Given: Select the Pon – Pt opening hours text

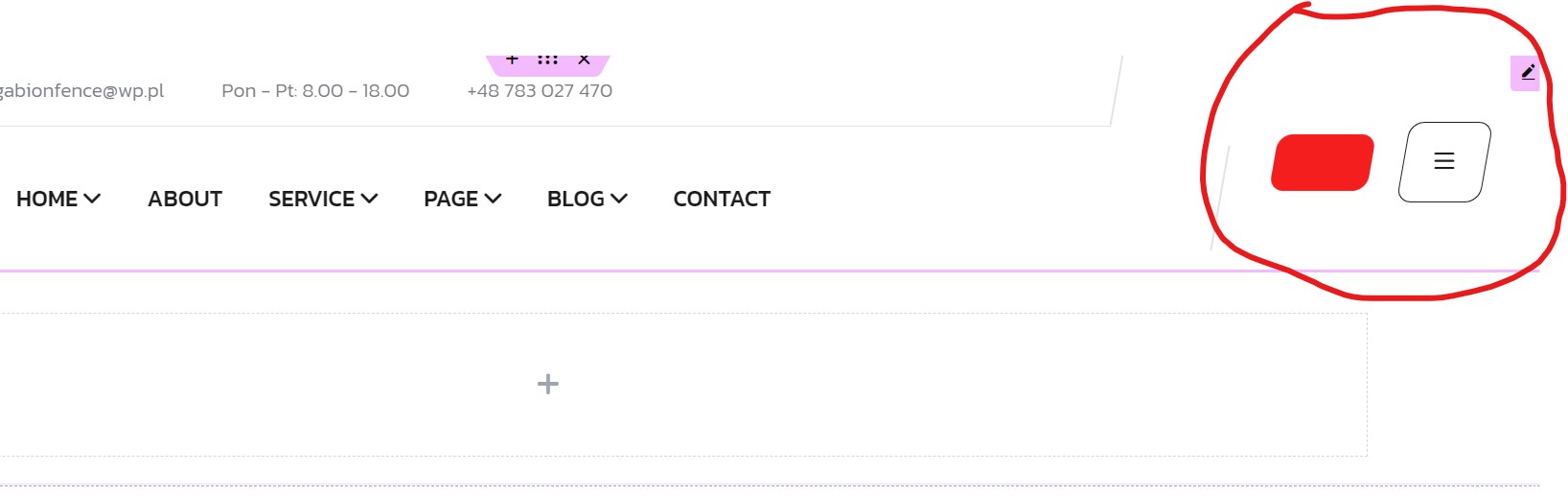Looking at the screenshot, I should click(315, 91).
